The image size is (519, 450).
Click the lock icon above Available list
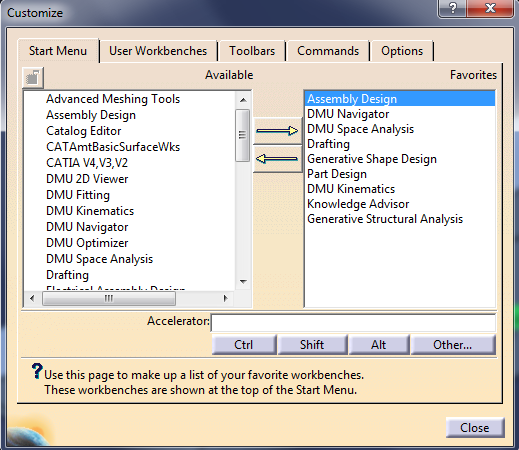click(x=33, y=78)
